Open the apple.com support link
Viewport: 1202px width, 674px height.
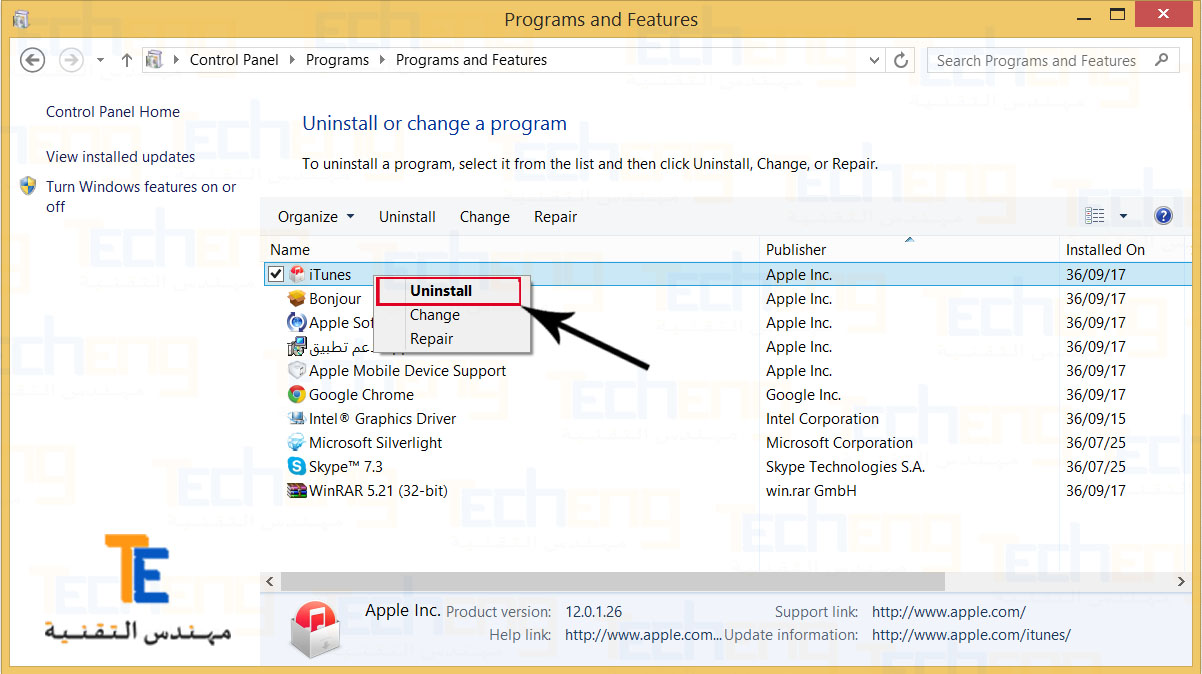pyautogui.click(x=949, y=612)
